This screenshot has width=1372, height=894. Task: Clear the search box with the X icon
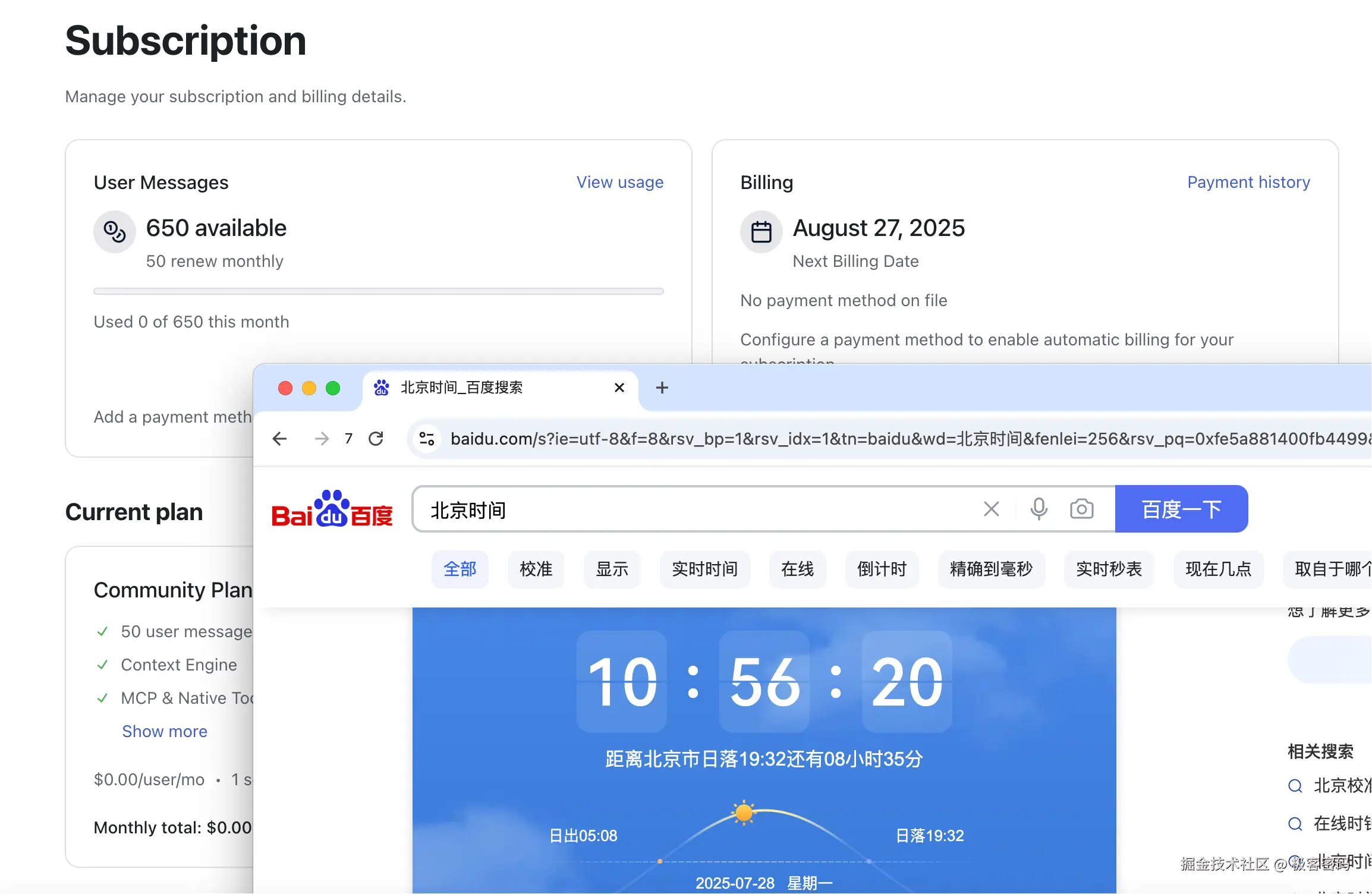pos(991,509)
